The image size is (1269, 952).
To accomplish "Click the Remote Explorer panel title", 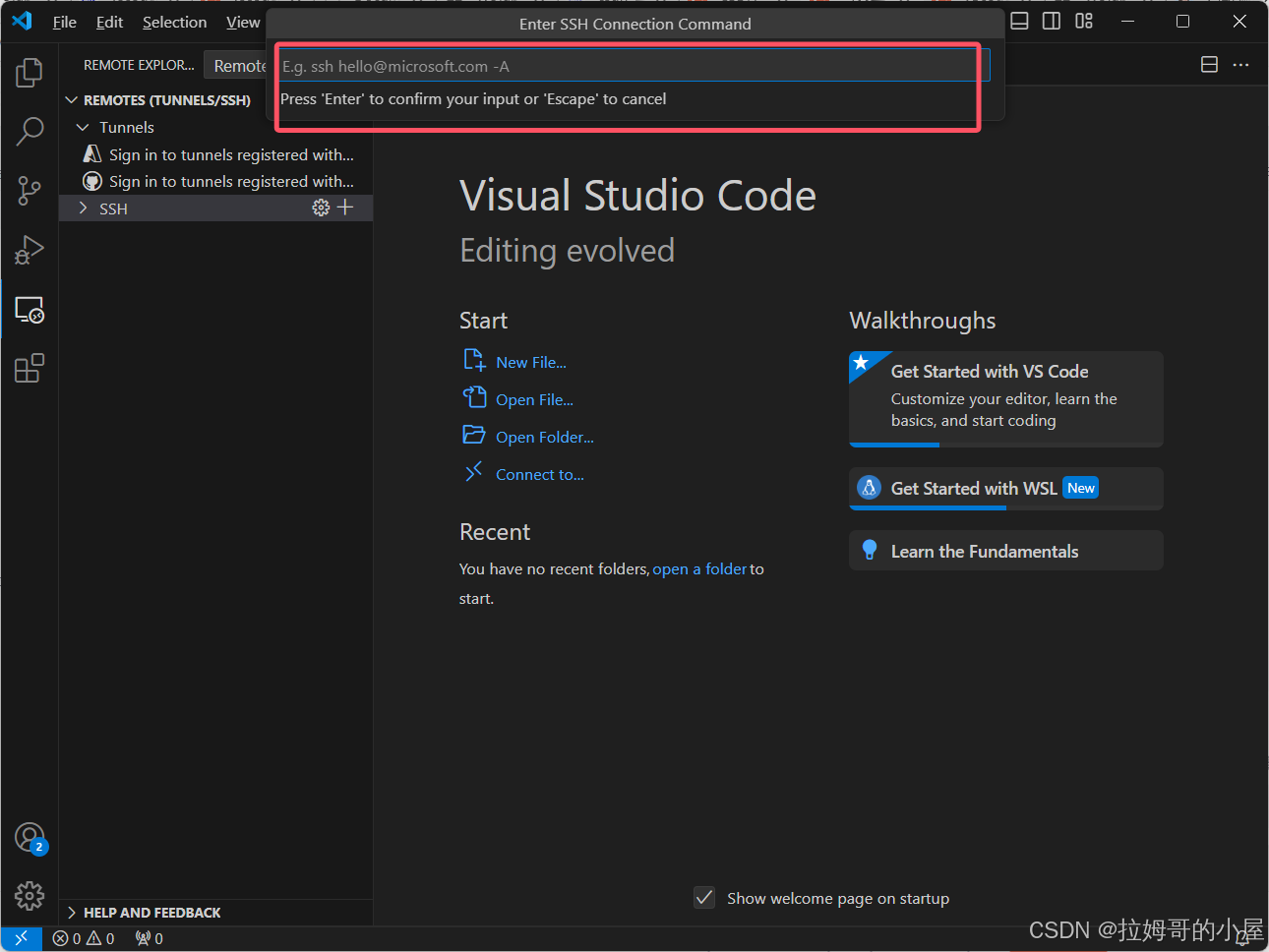I will click(x=139, y=65).
